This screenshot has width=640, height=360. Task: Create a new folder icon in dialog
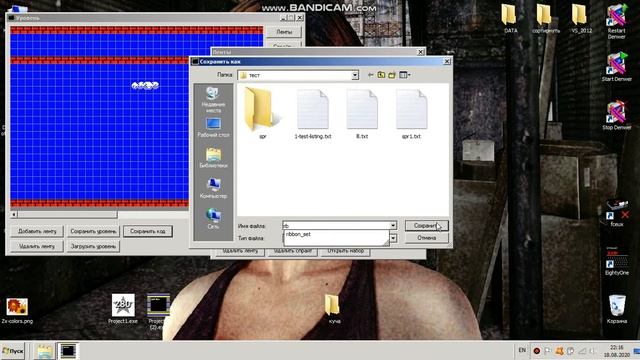(x=392, y=75)
